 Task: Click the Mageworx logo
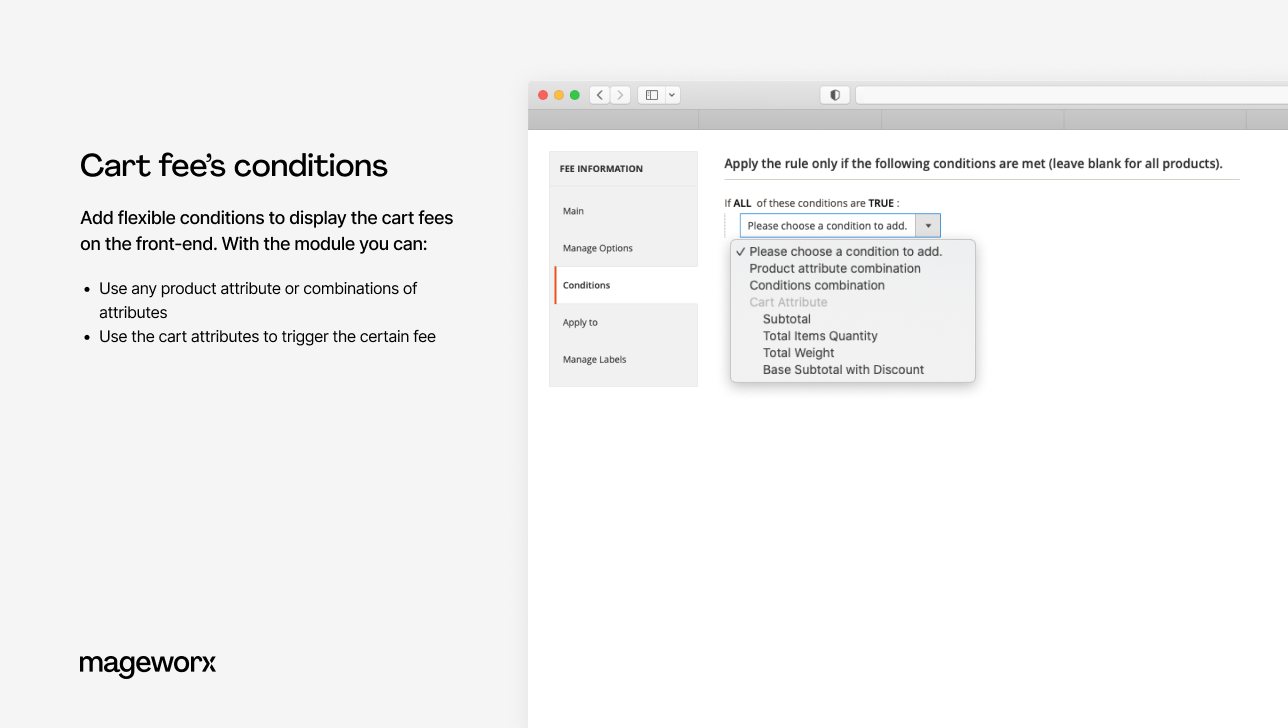click(x=147, y=664)
